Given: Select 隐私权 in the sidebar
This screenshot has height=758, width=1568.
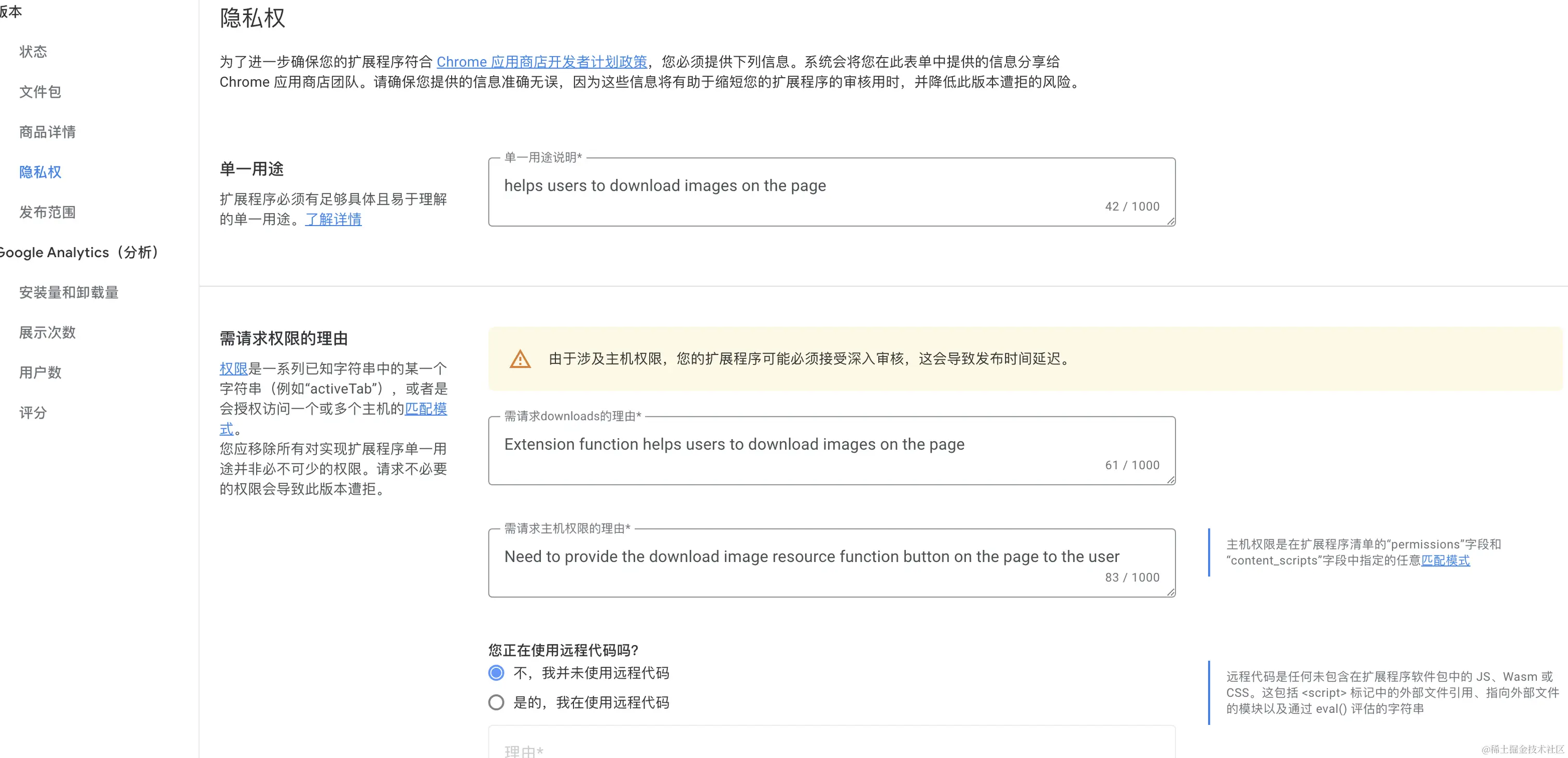Looking at the screenshot, I should 40,172.
